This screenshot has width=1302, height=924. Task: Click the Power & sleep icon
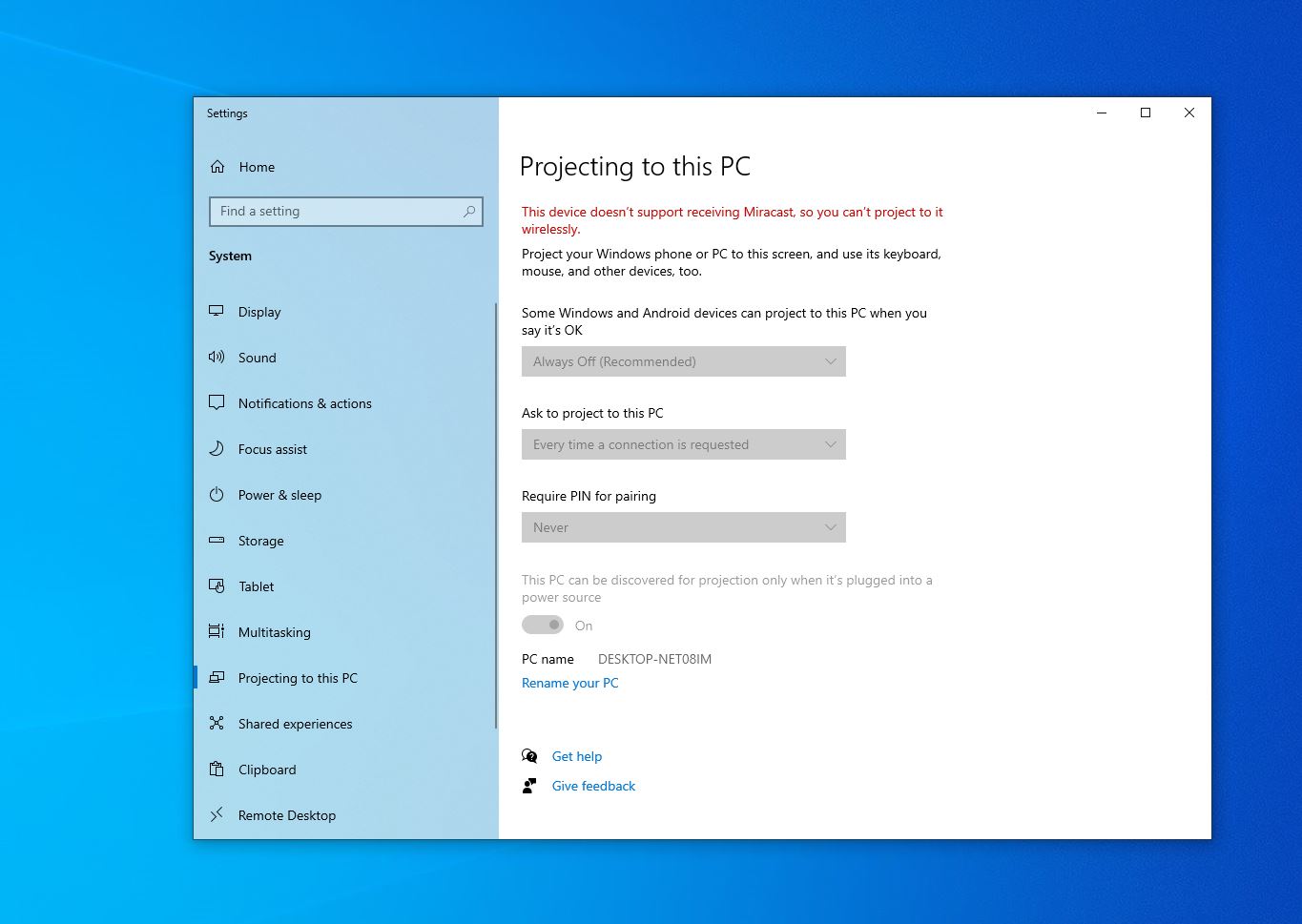pos(217,495)
